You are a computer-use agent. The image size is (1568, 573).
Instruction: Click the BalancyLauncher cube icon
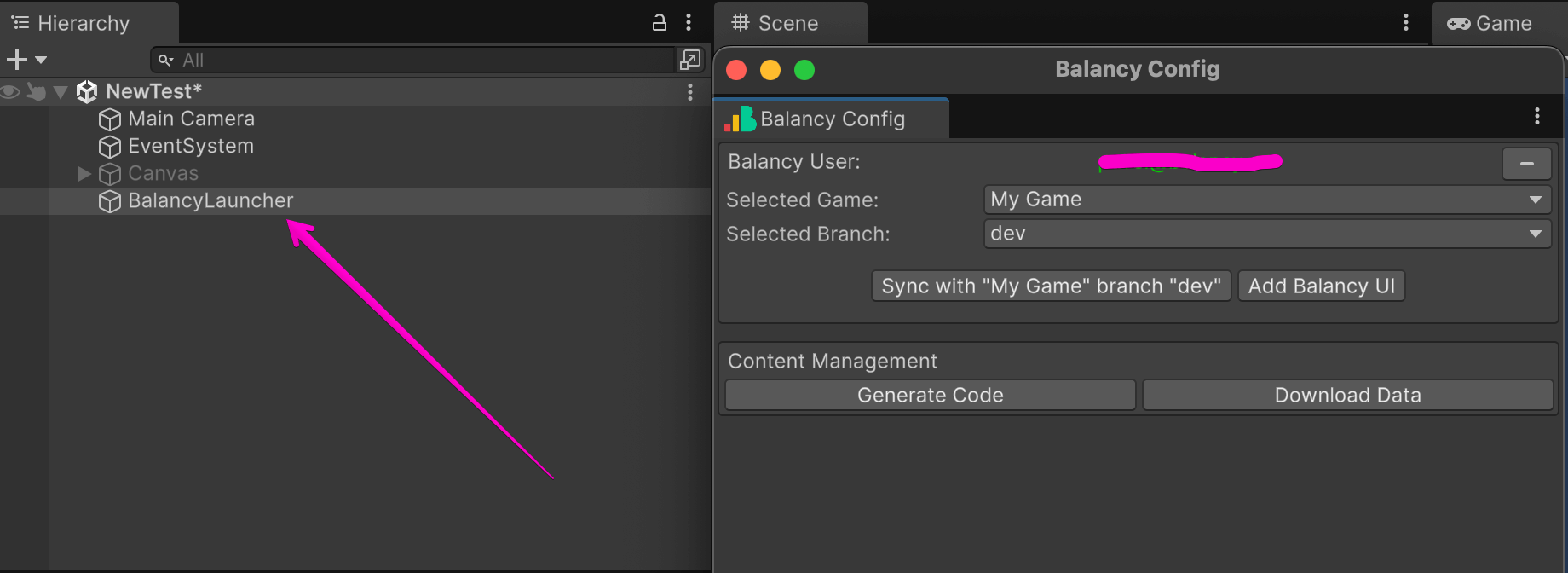(x=110, y=201)
